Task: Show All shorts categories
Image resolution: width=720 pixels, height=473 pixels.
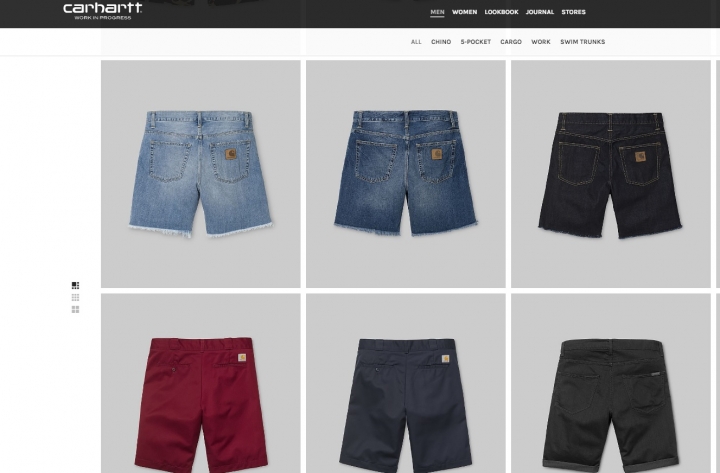Action: tap(416, 42)
